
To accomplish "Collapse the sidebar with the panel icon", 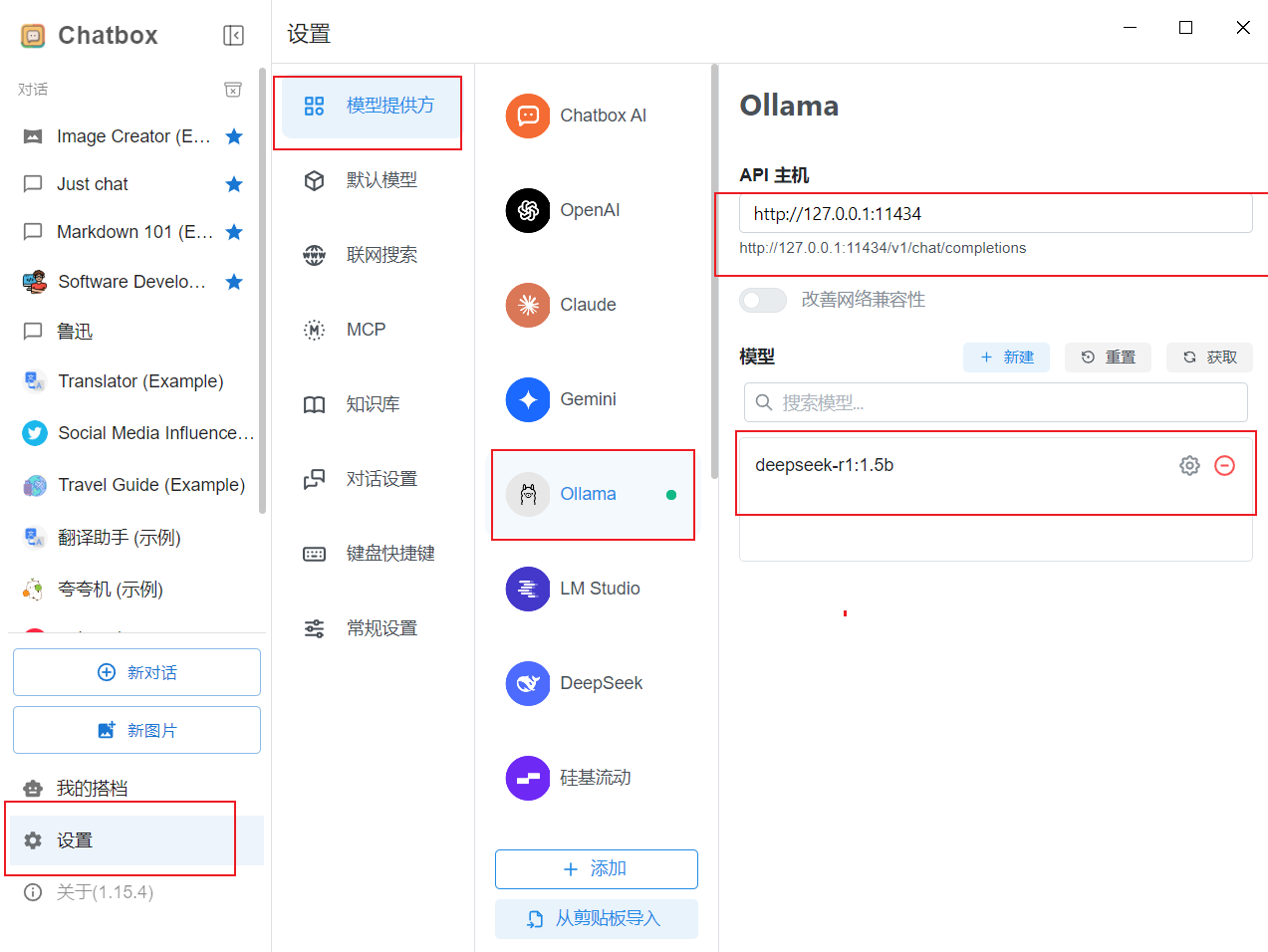I will tap(234, 36).
